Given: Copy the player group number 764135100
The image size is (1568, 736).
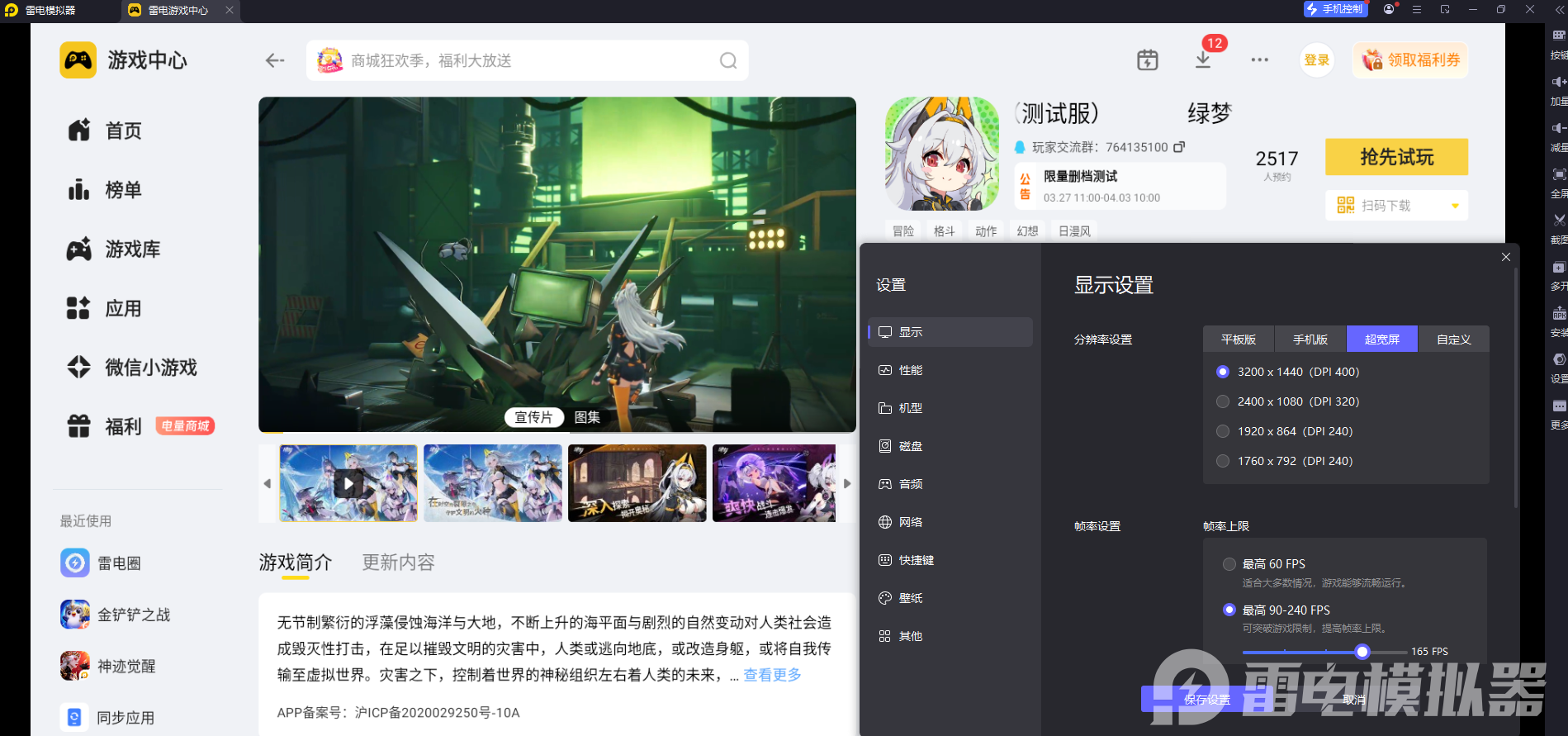Looking at the screenshot, I should click(x=1179, y=147).
